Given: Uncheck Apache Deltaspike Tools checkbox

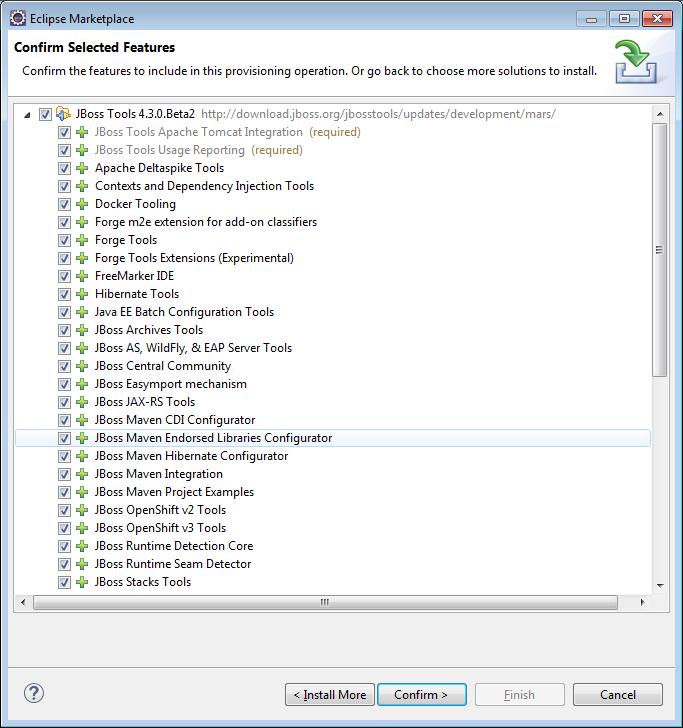Looking at the screenshot, I should [64, 169].
